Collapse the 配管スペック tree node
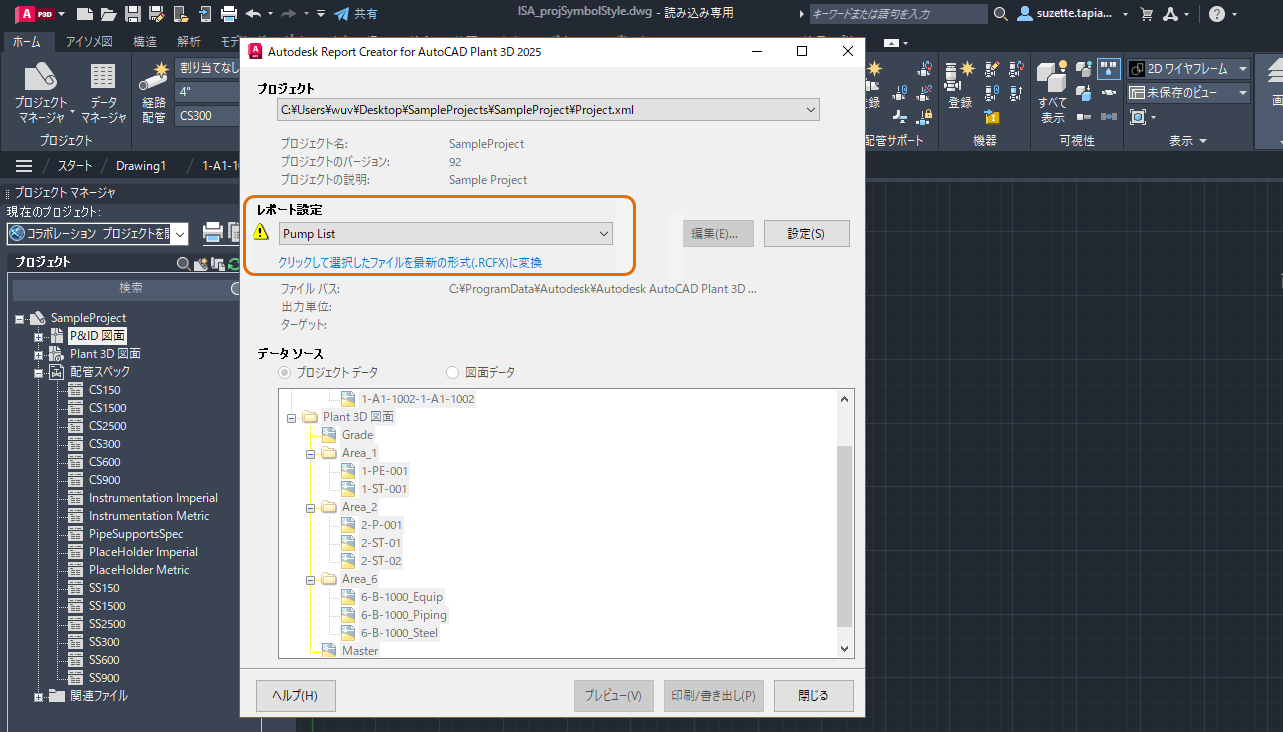 click(x=38, y=372)
